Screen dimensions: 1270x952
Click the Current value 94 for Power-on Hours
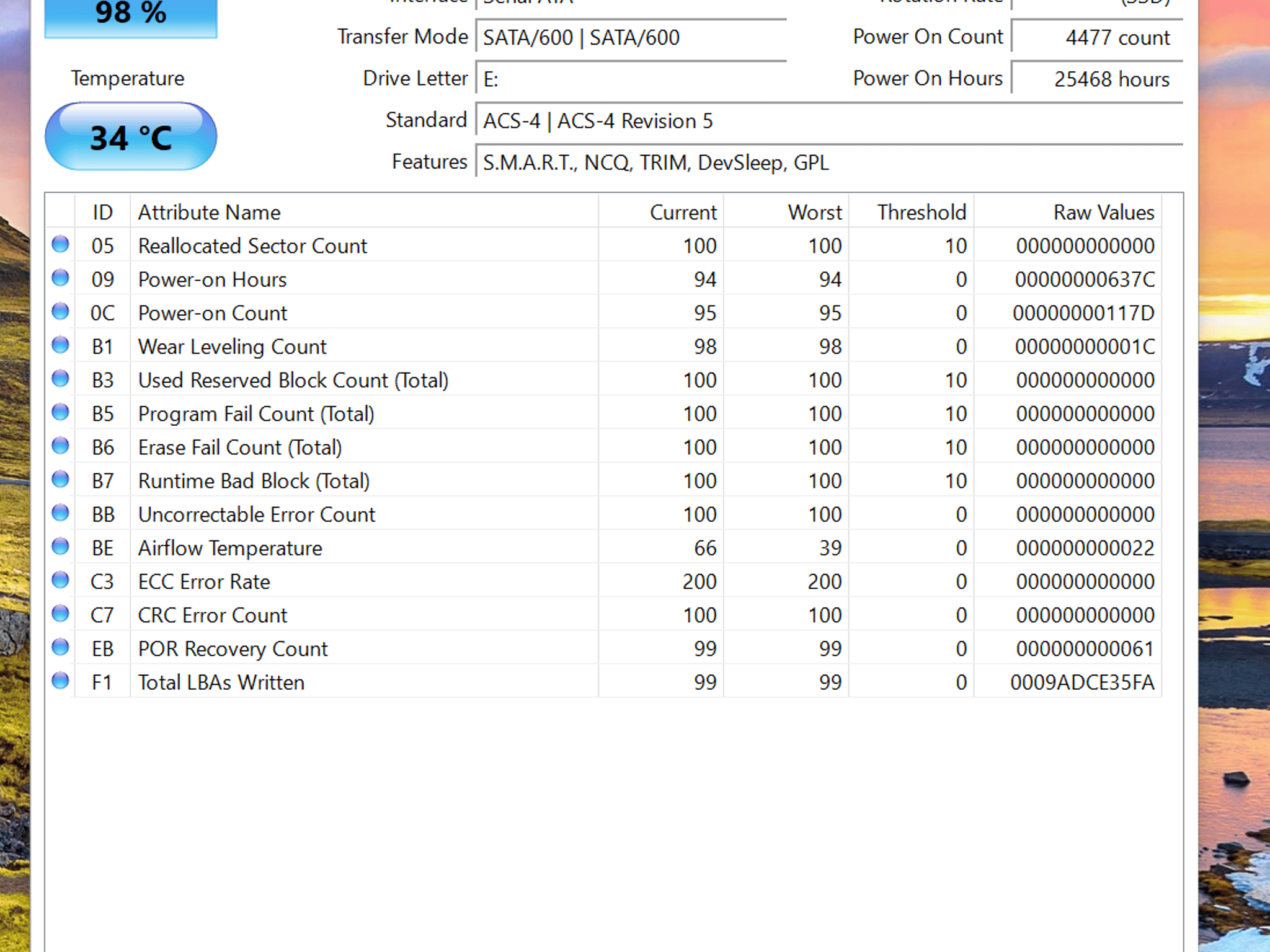(705, 280)
